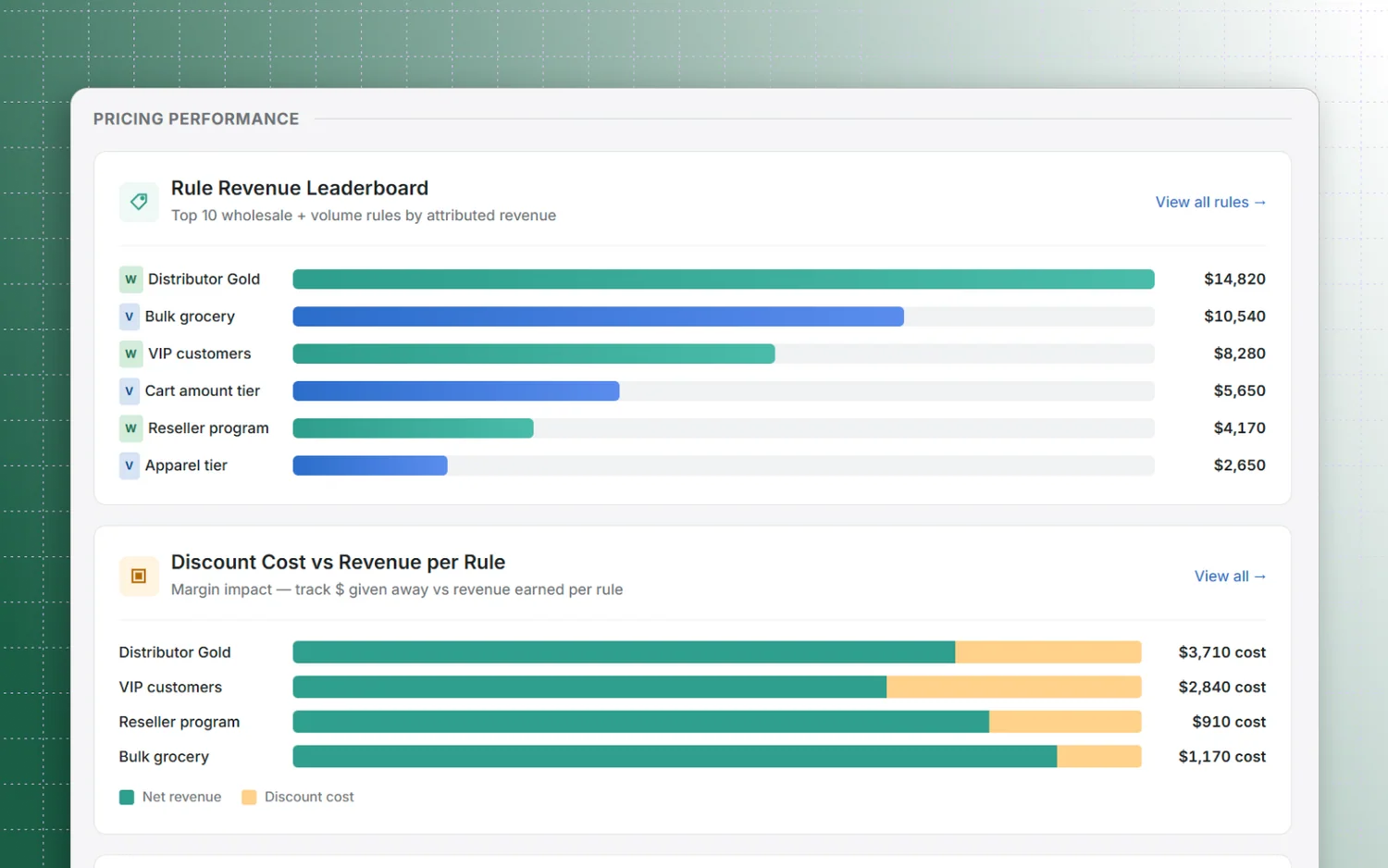
Task: Click the Discount Cost vs Revenue per Rule heading
Action: coord(338,562)
